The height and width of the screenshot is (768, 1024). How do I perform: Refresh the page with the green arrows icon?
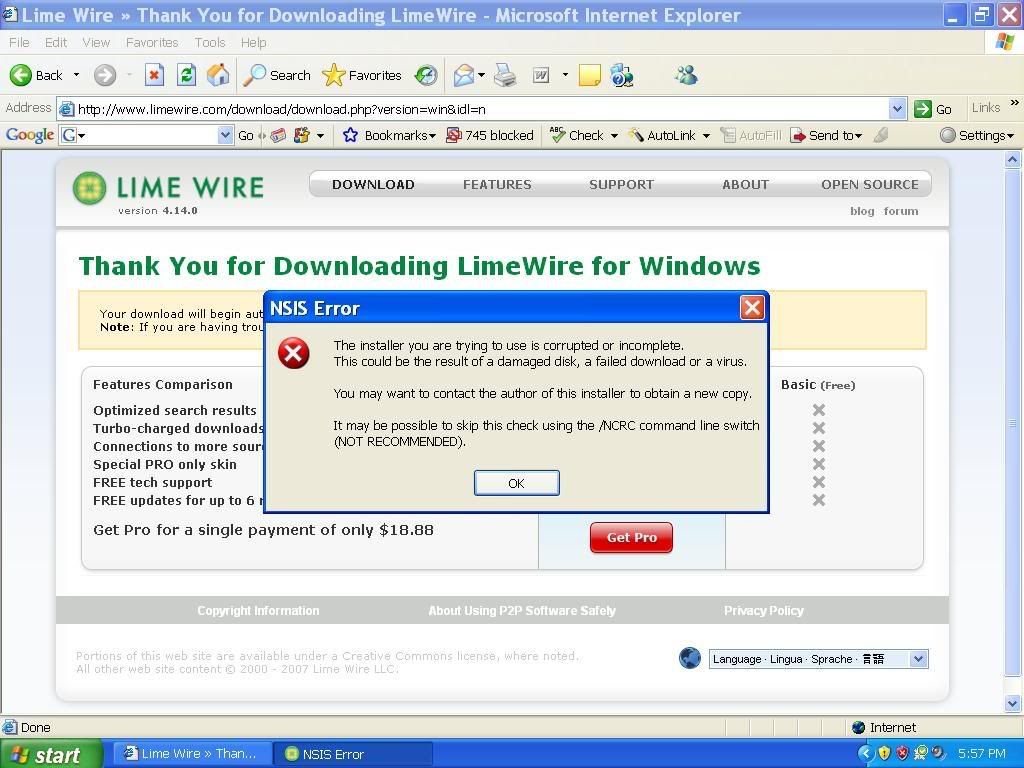click(187, 75)
